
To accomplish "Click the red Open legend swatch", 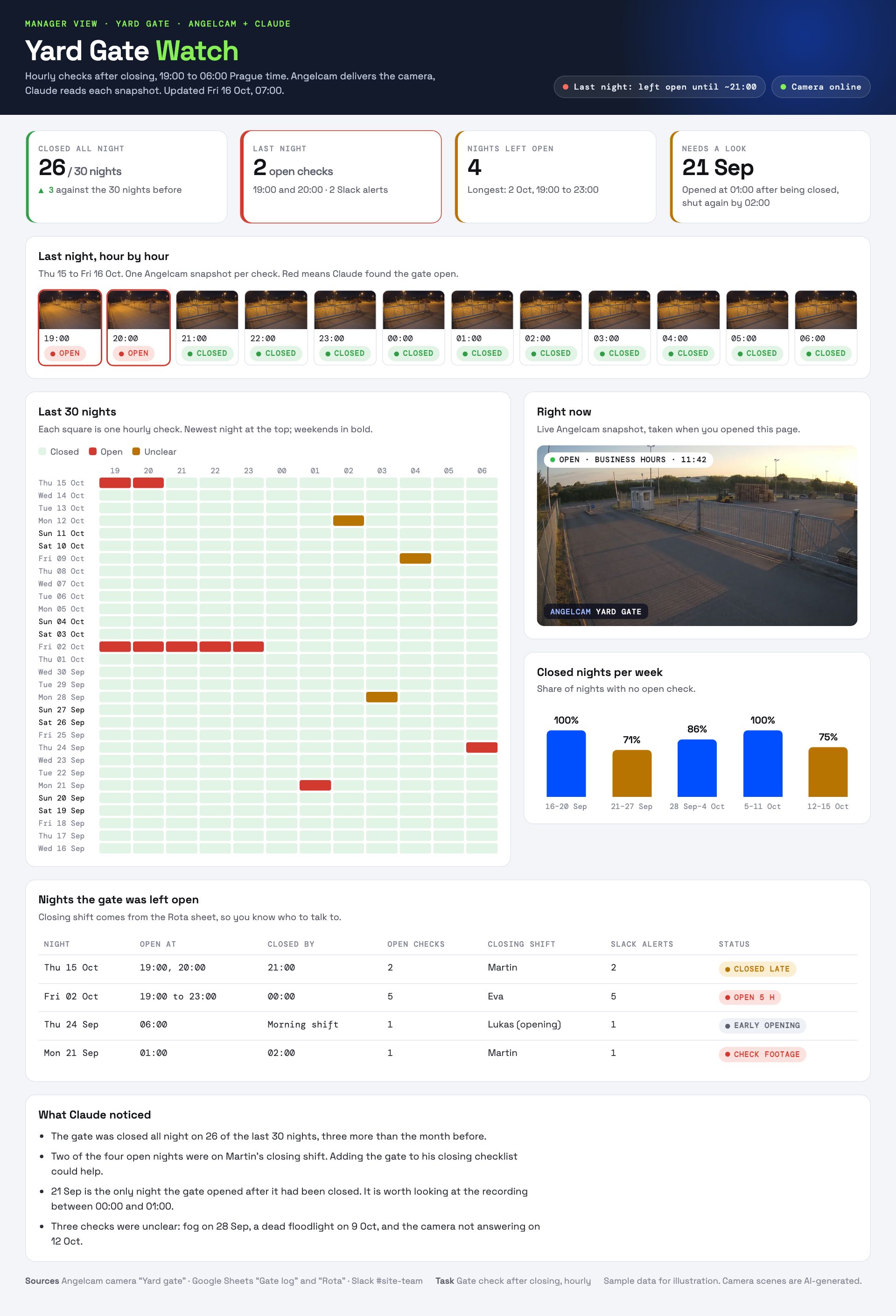I will tap(92, 451).
